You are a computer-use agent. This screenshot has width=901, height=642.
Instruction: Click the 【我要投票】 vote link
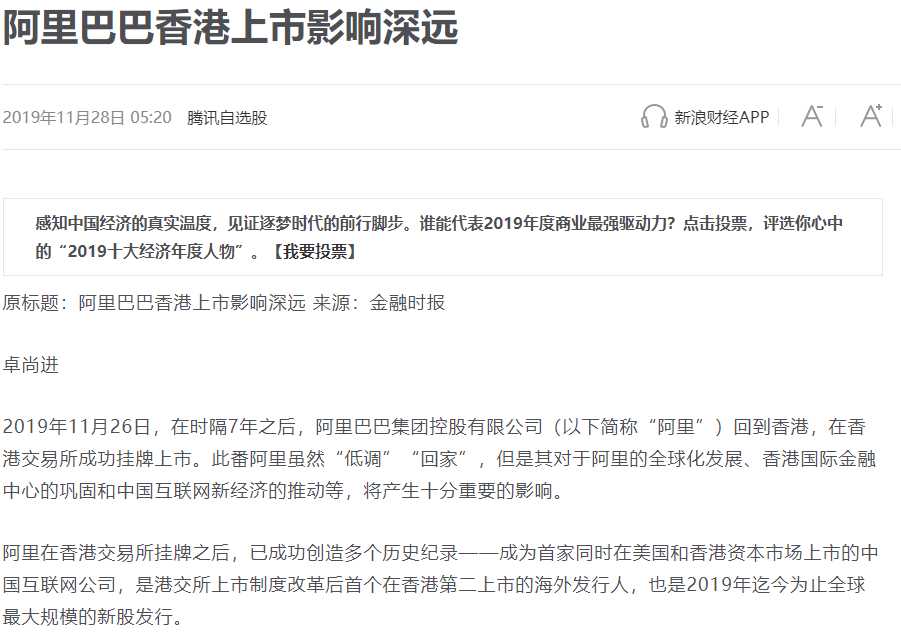tap(314, 251)
